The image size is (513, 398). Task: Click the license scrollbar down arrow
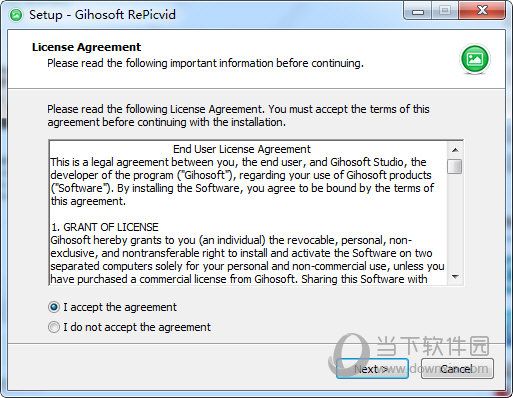point(455,277)
